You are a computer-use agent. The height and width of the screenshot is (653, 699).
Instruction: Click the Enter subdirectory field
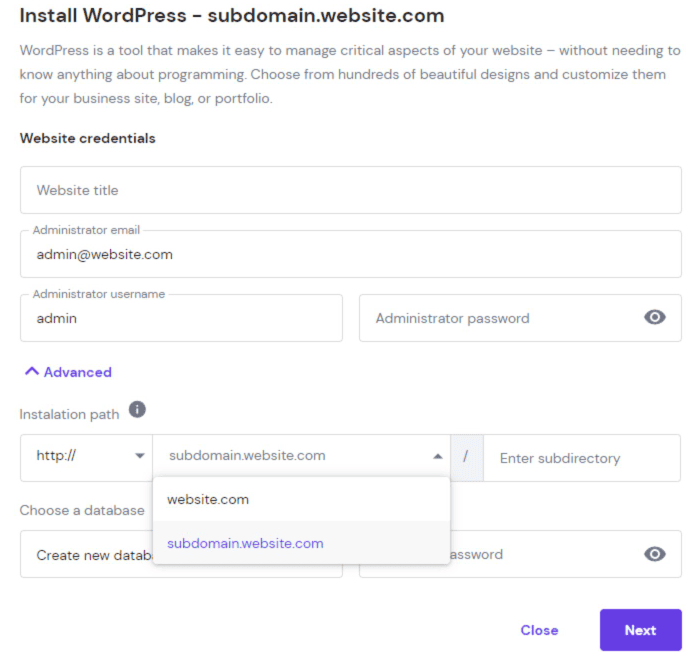pyautogui.click(x=581, y=458)
